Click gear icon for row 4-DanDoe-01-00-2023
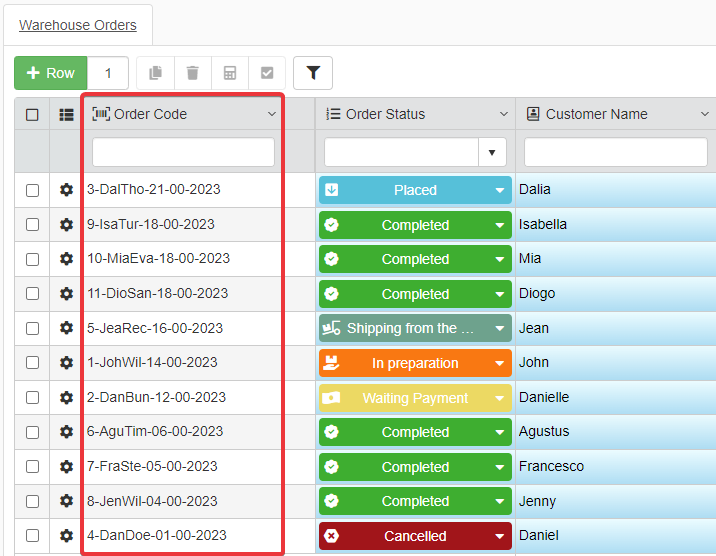 click(x=67, y=536)
